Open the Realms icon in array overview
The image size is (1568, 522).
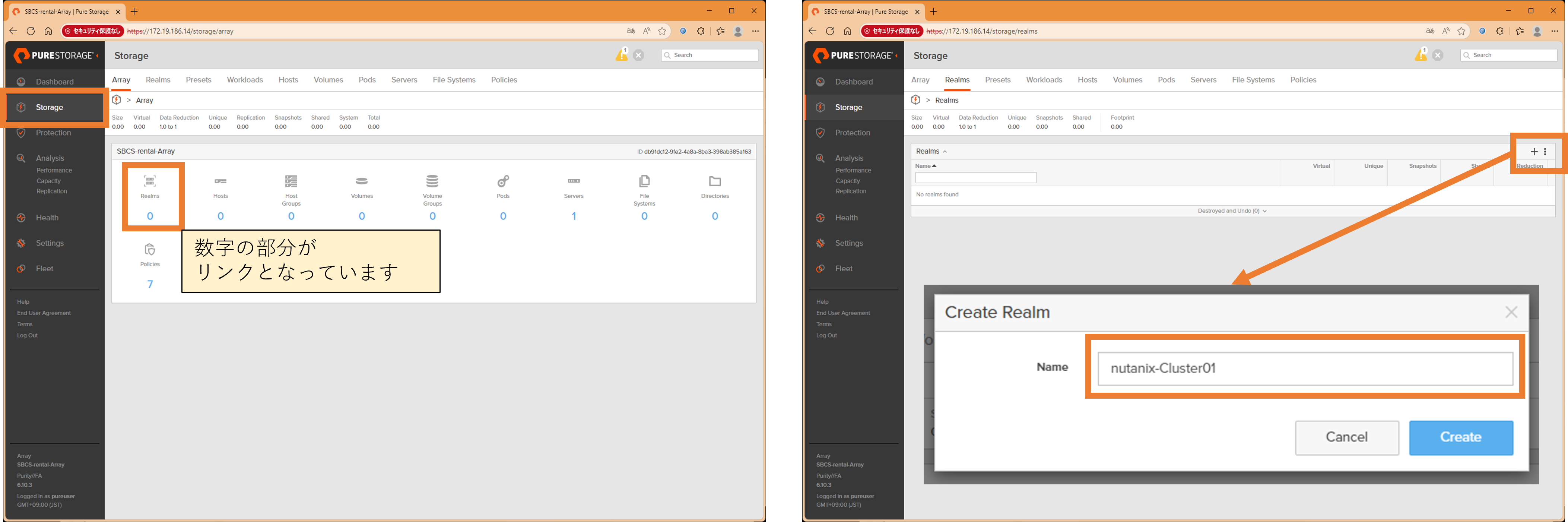tap(150, 181)
